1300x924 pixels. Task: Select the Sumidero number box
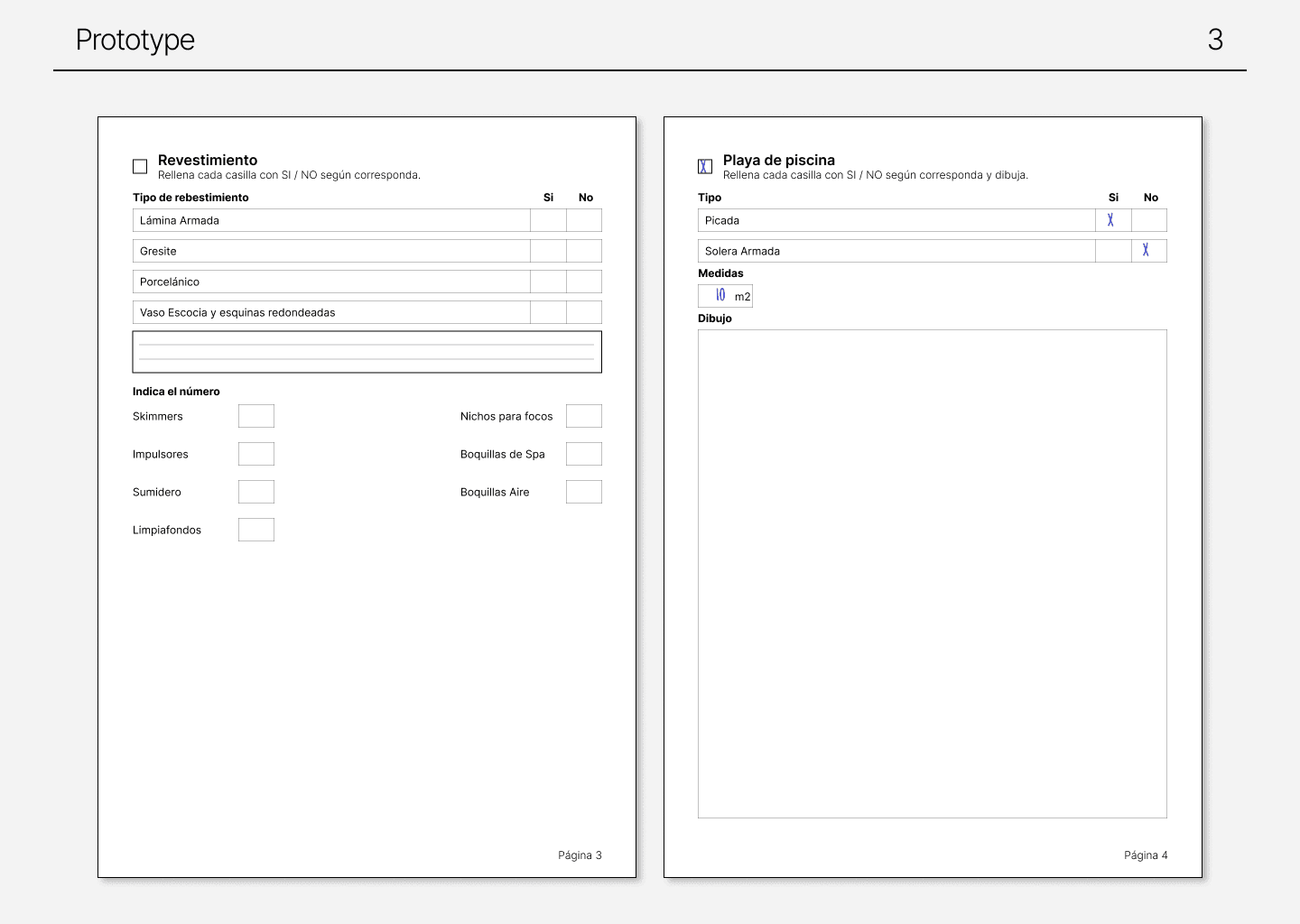pyautogui.click(x=255, y=492)
